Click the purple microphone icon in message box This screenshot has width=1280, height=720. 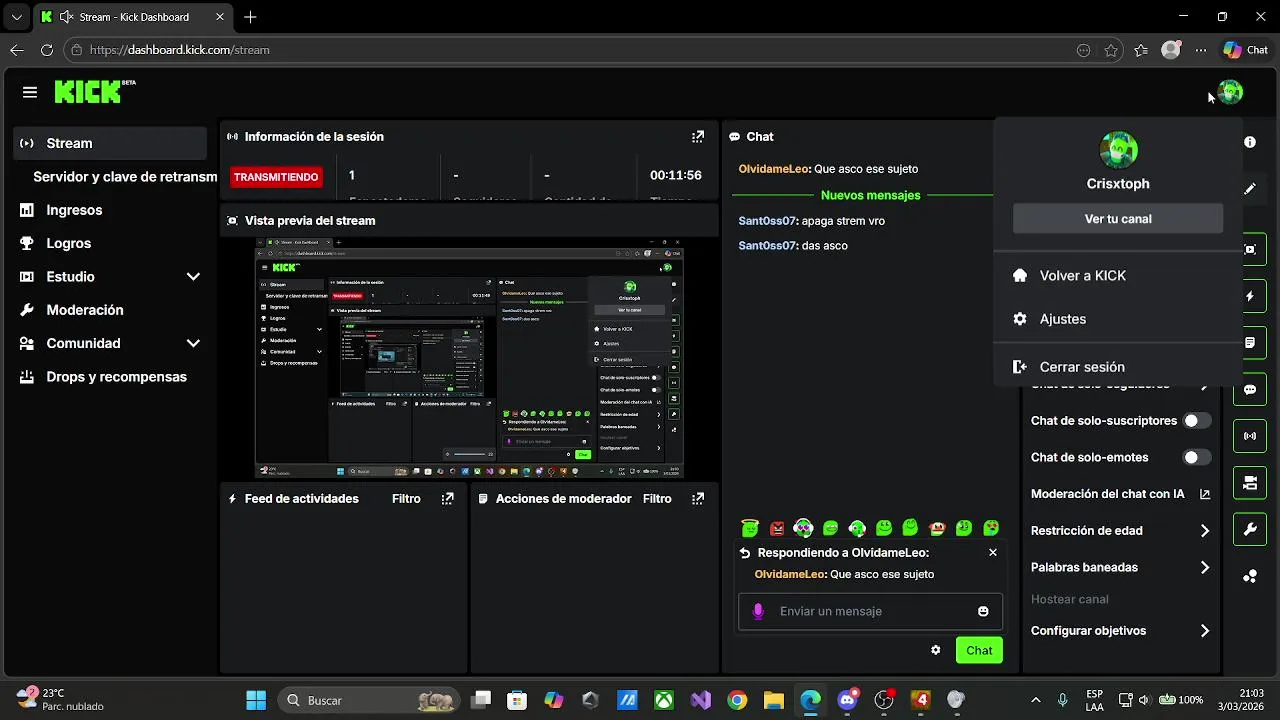pos(758,611)
